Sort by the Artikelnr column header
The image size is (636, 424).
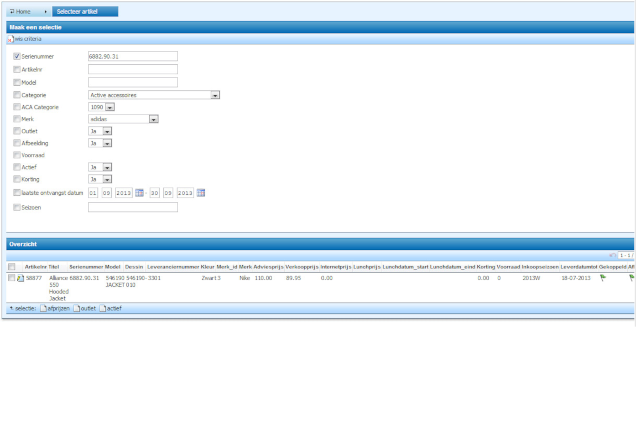click(36, 267)
